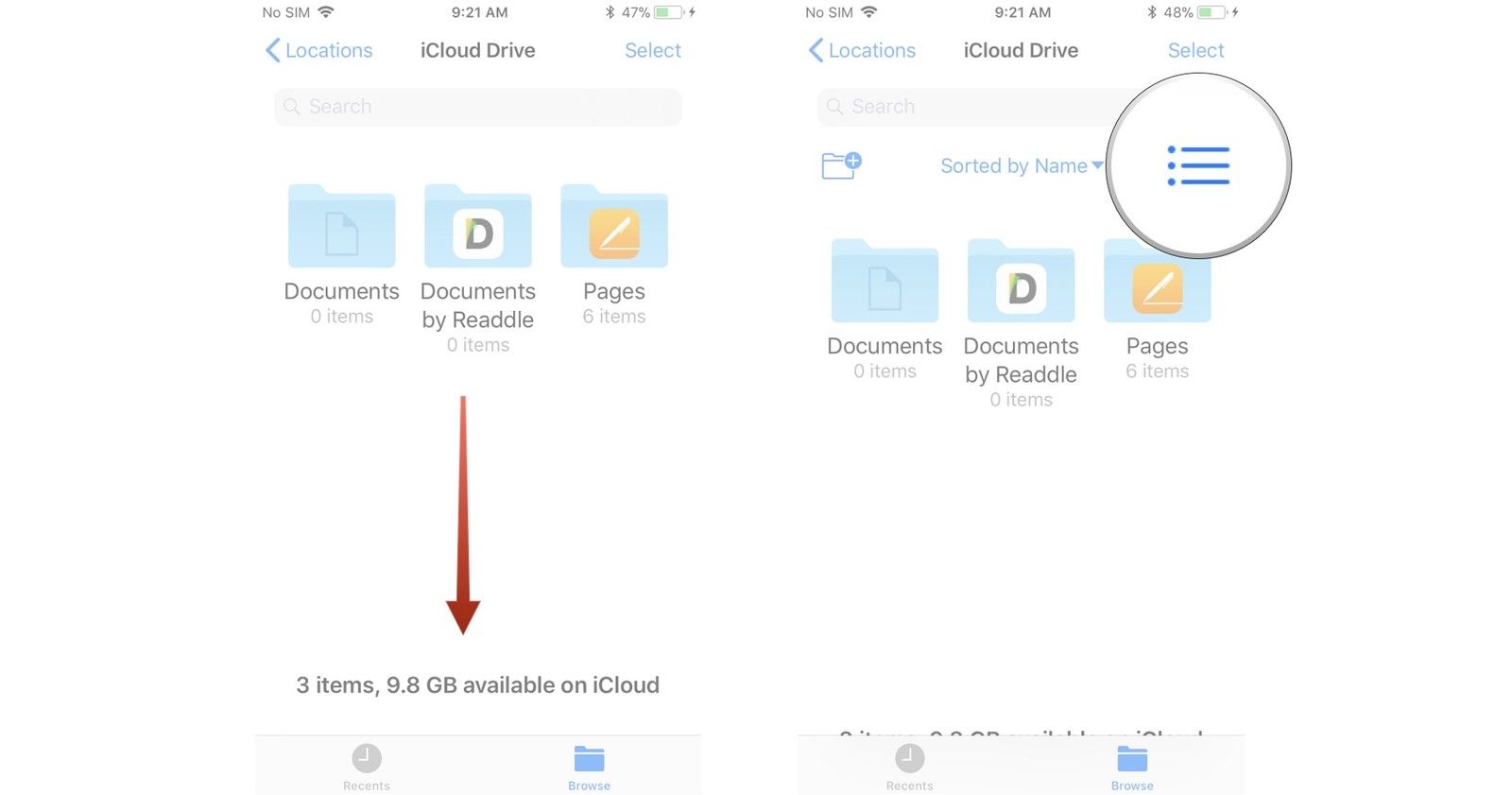
Task: Tap battery indicator in right status bar
Action: pyautogui.click(x=1211, y=13)
